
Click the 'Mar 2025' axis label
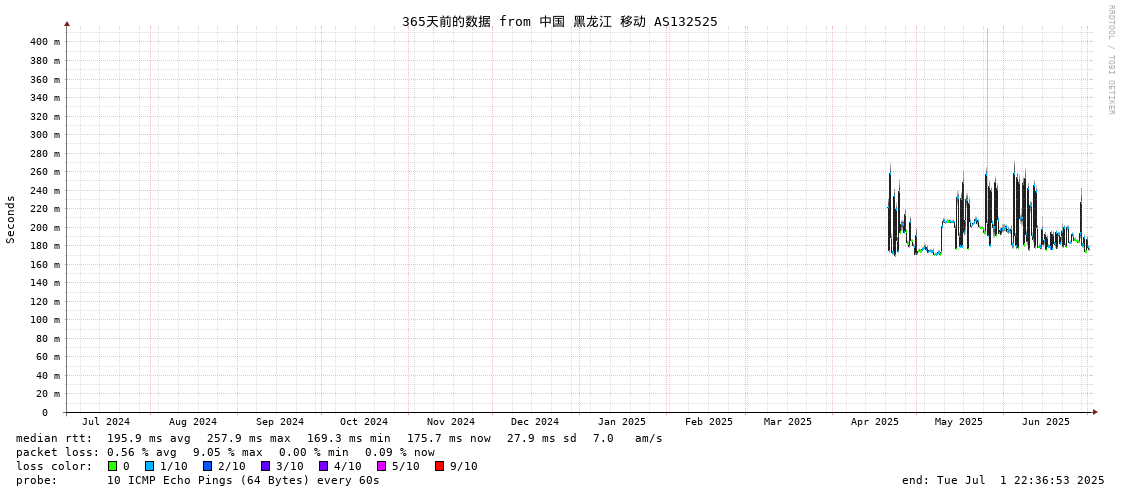[788, 422]
